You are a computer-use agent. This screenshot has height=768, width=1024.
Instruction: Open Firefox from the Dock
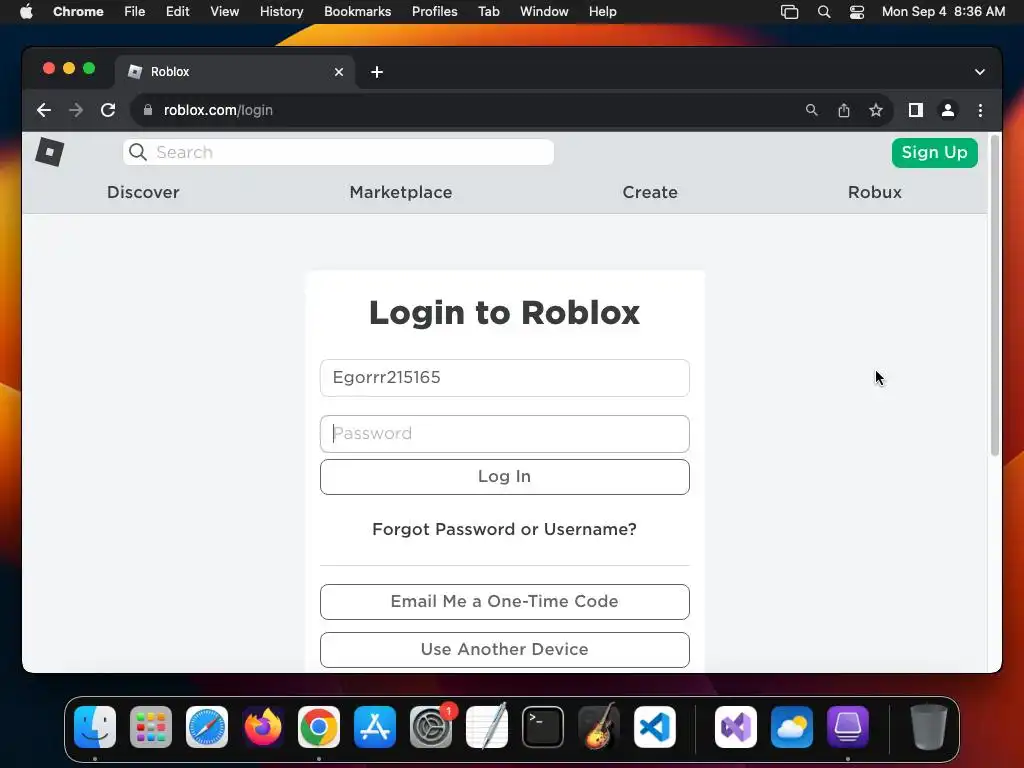pyautogui.click(x=263, y=727)
